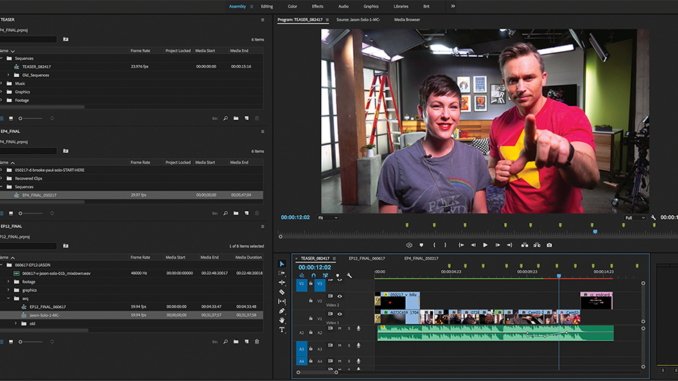Switch to Color workspace

292,6
